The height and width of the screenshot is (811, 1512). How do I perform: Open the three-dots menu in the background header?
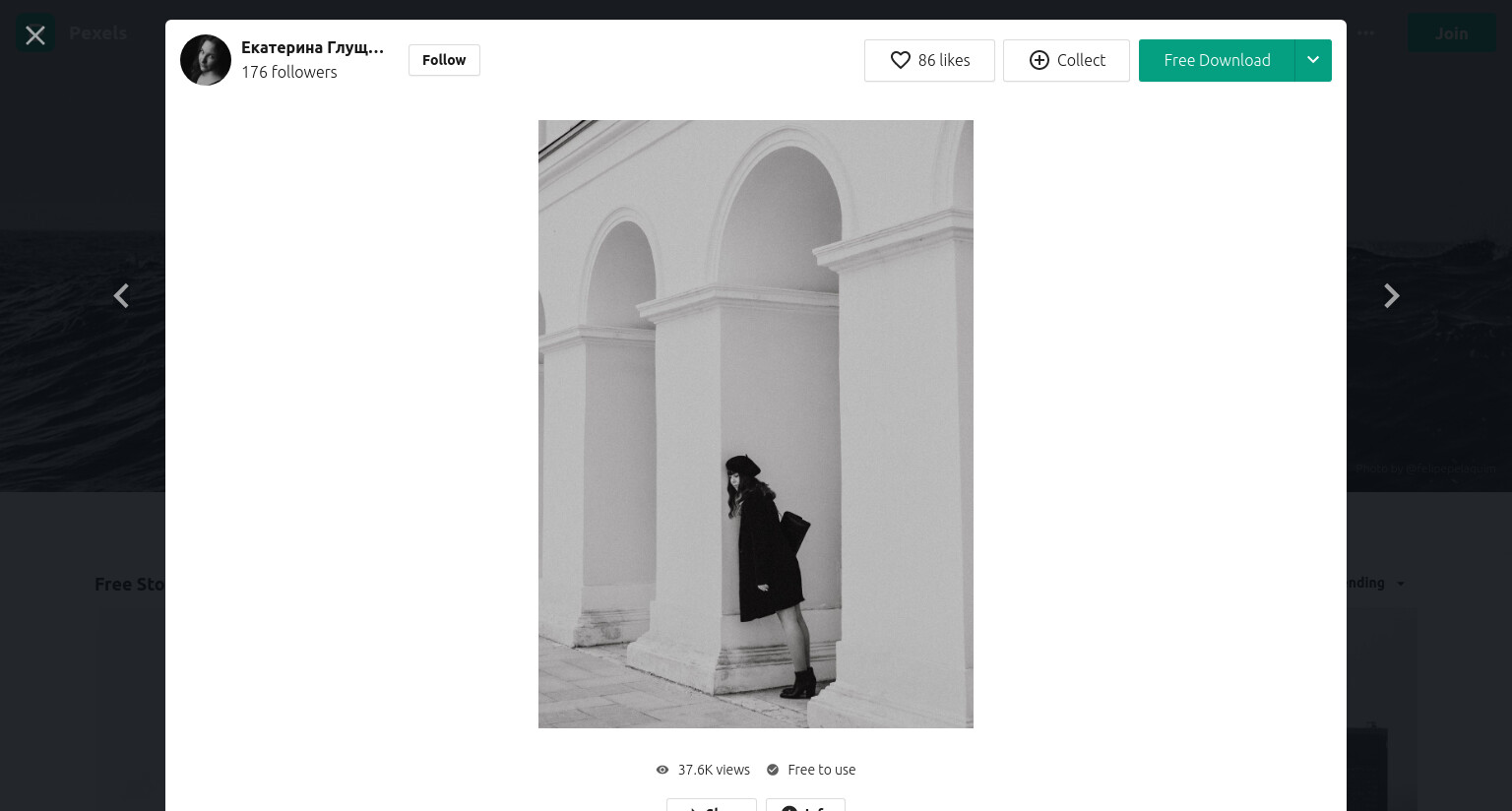(x=1365, y=32)
